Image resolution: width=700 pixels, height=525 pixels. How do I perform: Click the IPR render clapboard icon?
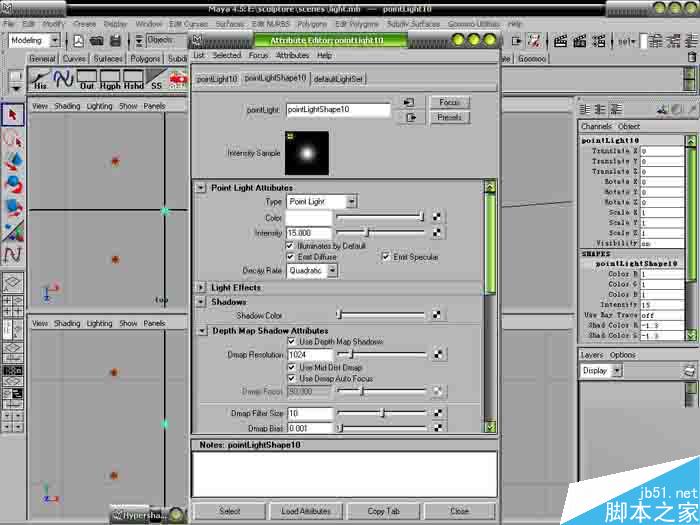(579, 41)
